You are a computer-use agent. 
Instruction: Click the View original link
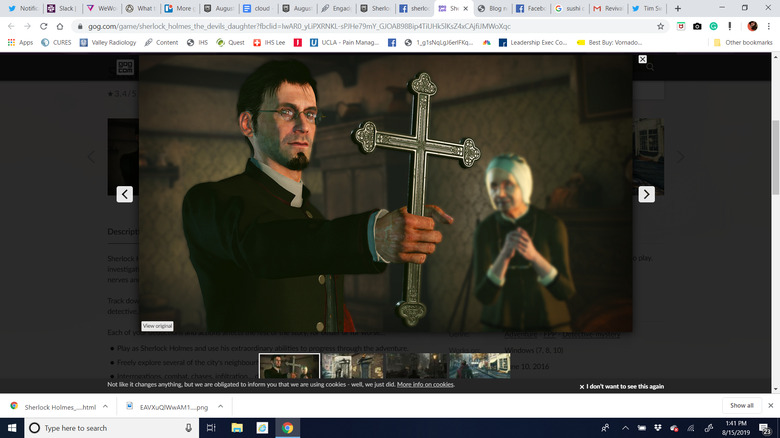coord(157,326)
